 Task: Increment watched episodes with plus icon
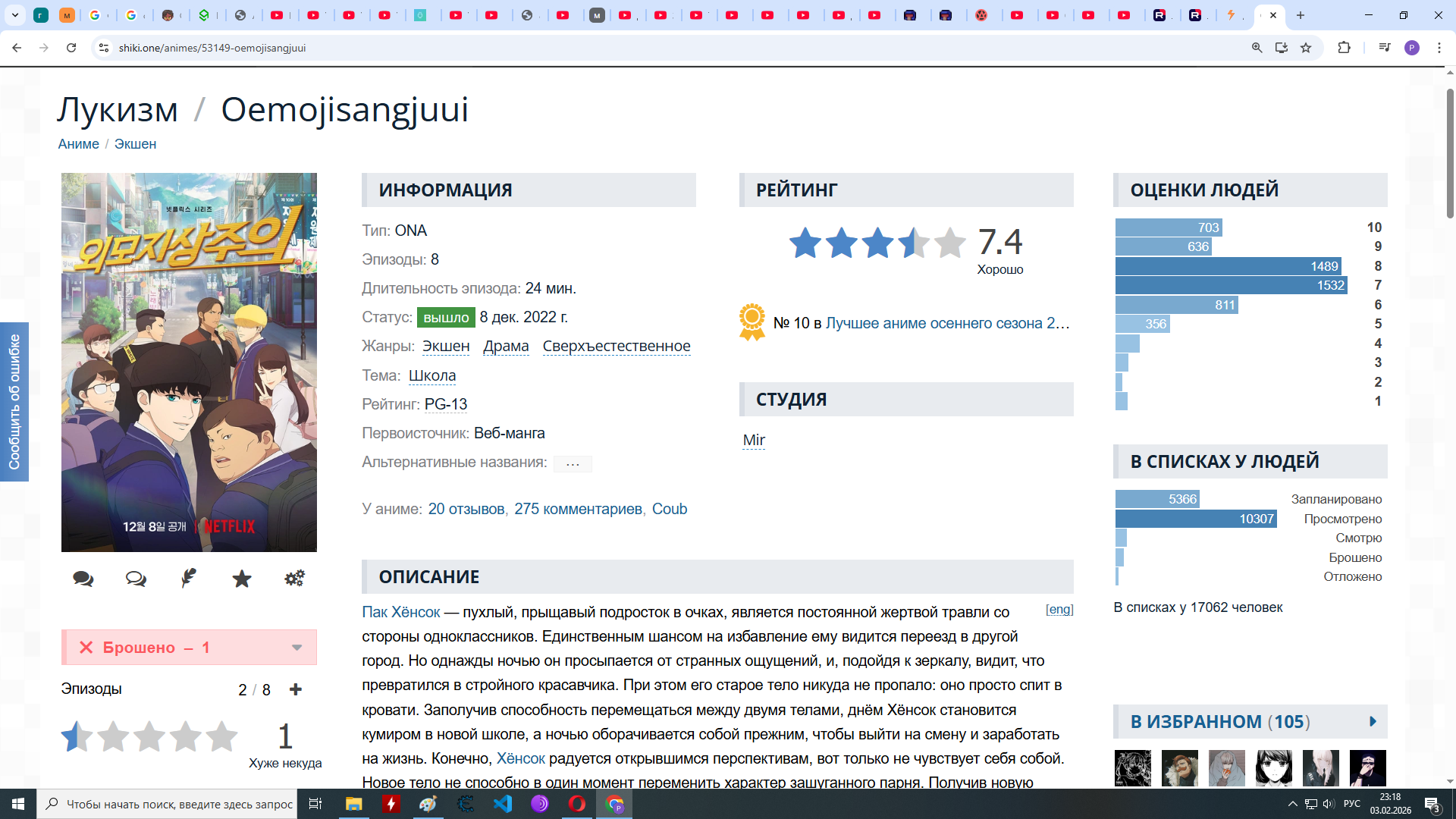click(296, 689)
